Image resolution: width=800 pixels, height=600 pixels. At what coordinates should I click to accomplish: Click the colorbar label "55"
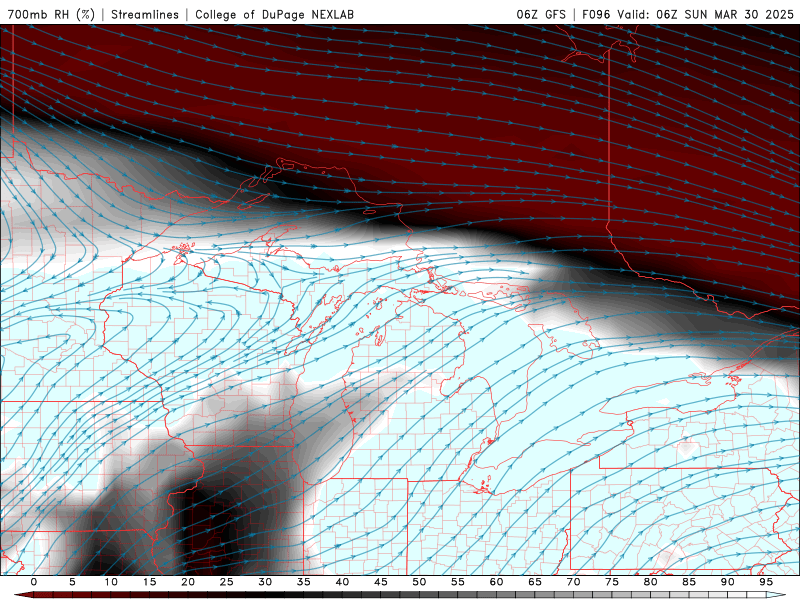click(x=458, y=582)
